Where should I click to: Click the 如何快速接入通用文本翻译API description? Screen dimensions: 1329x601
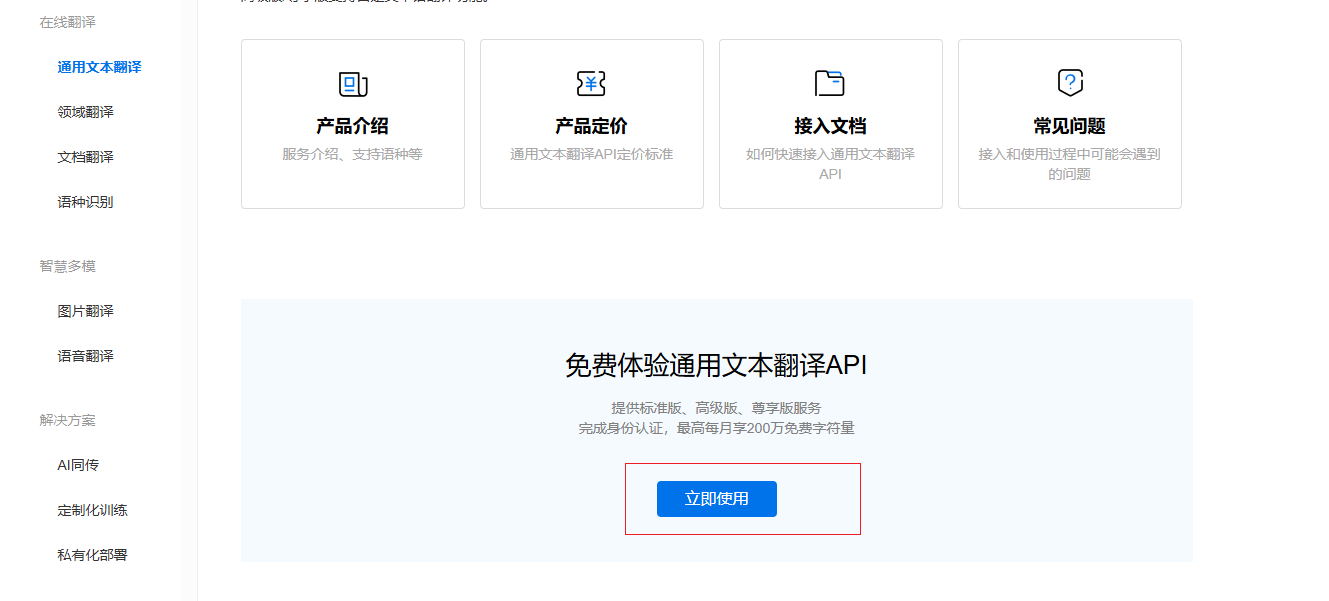[x=830, y=164]
